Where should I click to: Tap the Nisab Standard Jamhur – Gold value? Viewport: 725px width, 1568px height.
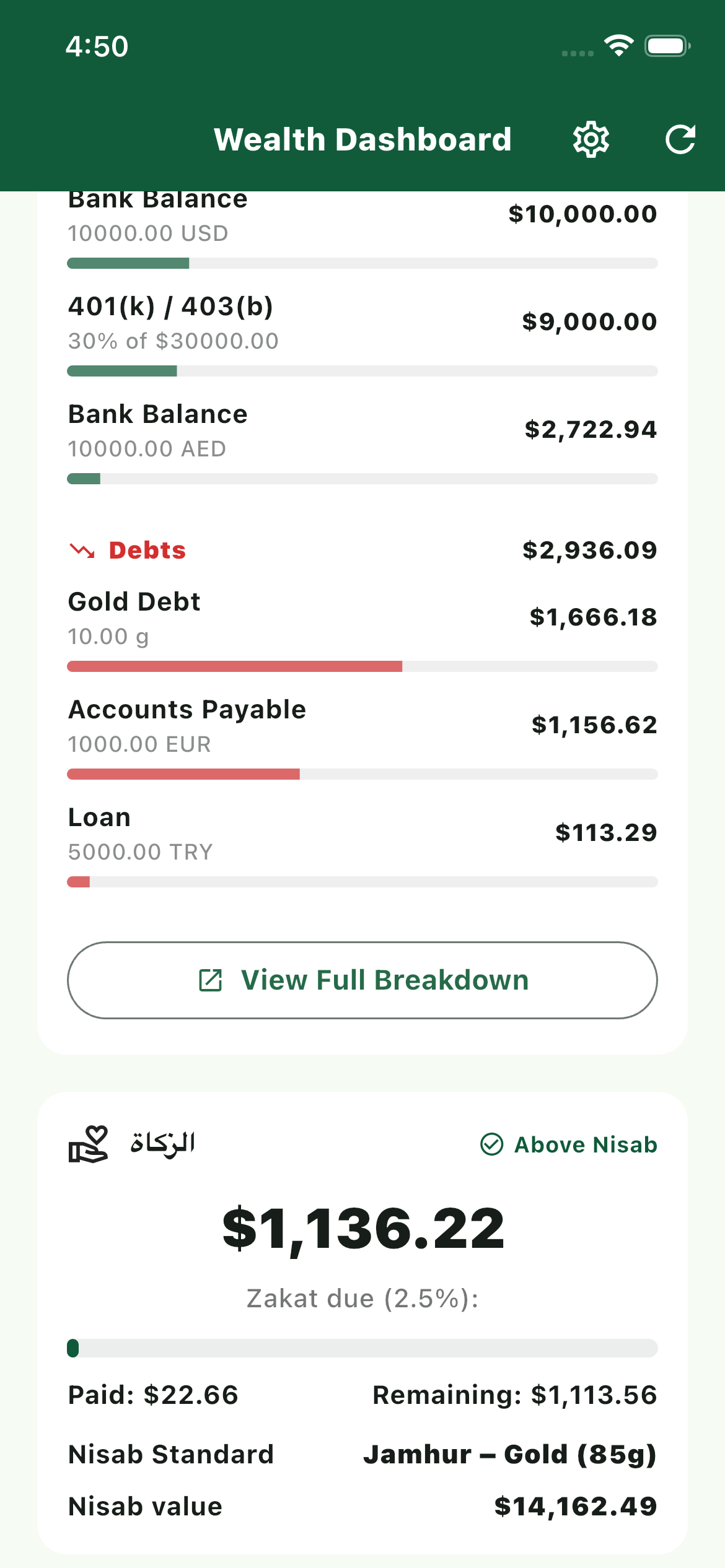pyautogui.click(x=509, y=1454)
